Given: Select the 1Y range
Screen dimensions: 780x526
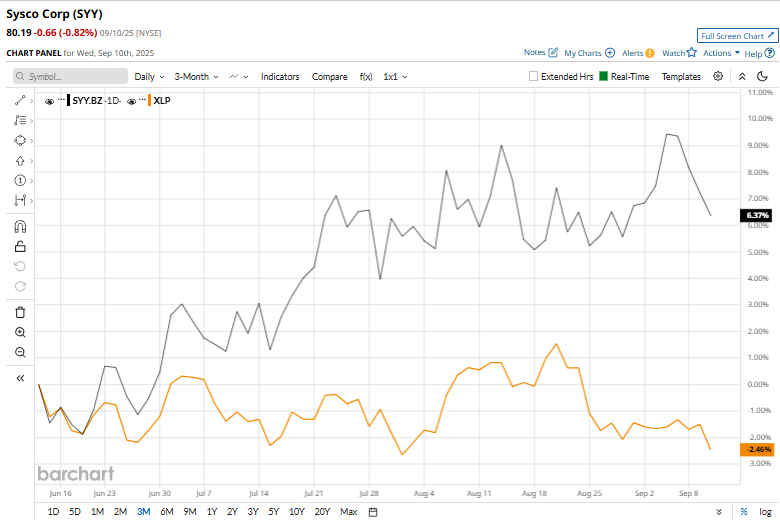Looking at the screenshot, I should (x=212, y=512).
